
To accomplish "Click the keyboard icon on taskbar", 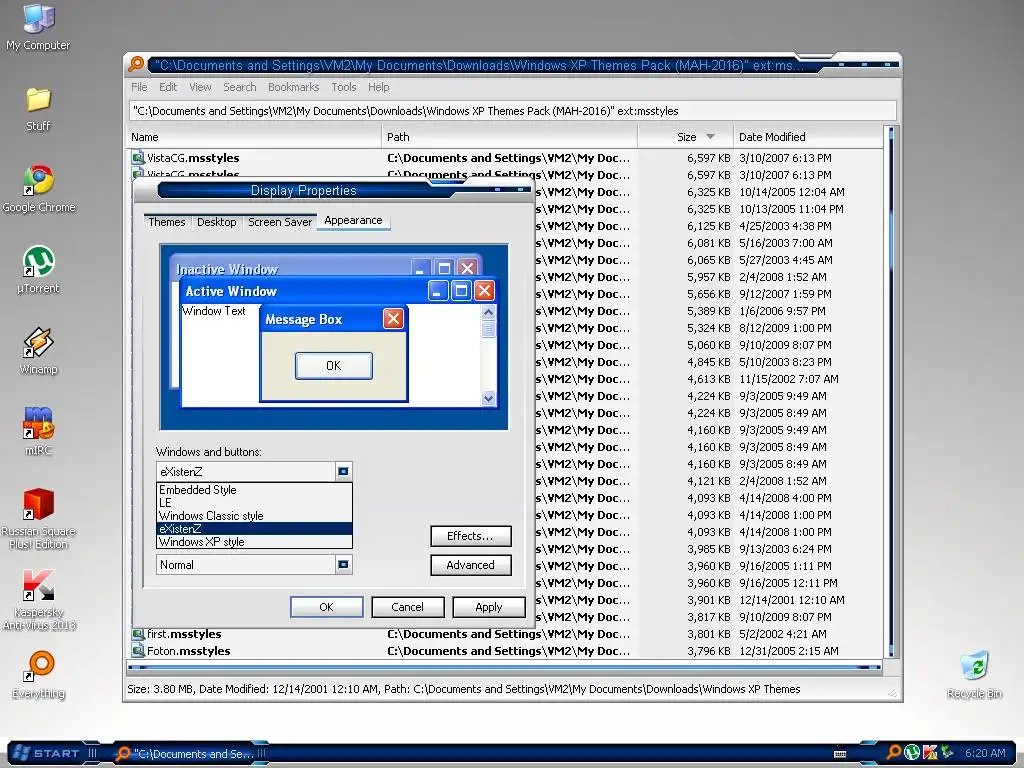I will pyautogui.click(x=840, y=754).
